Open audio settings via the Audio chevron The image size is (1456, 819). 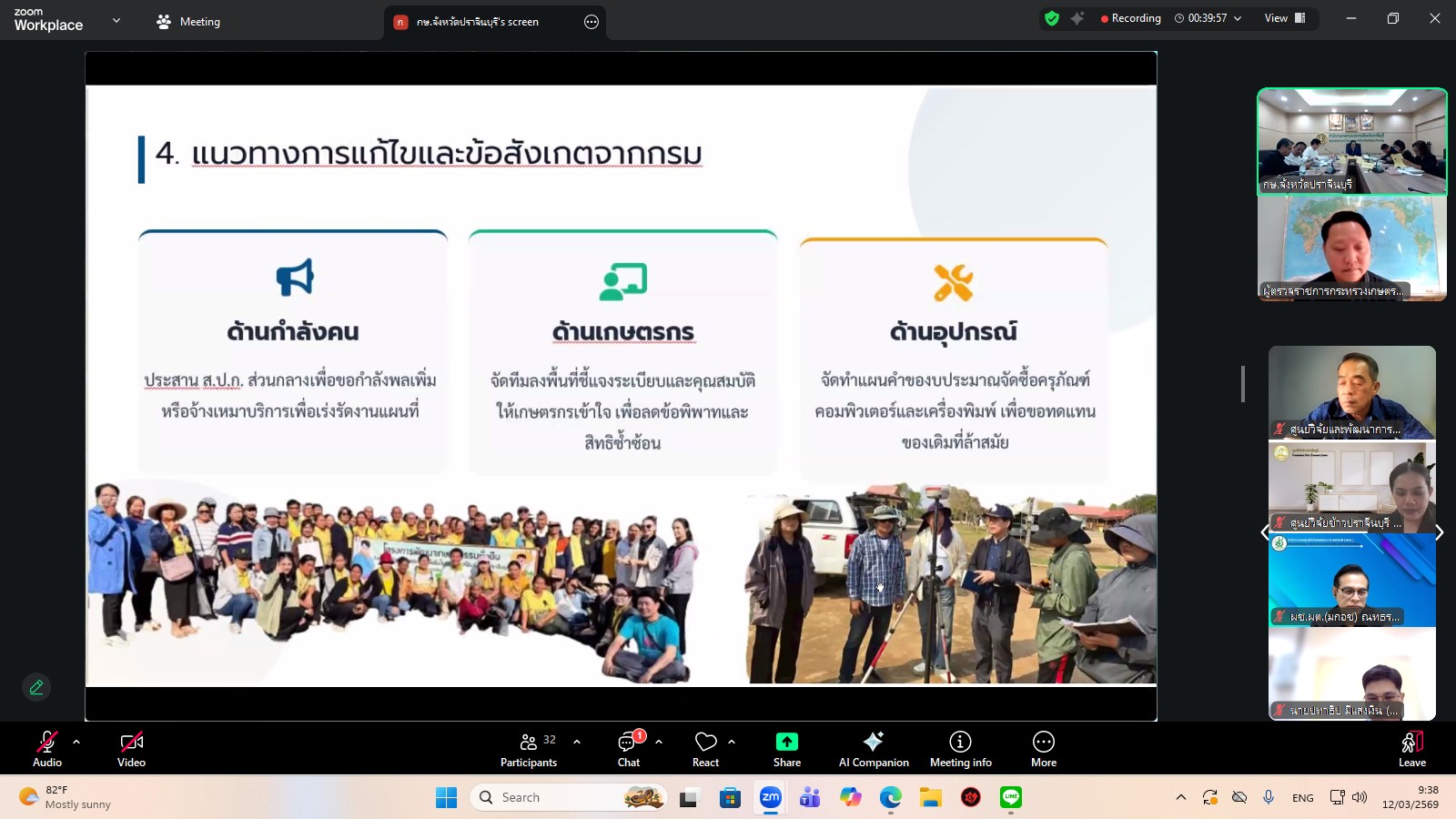(75, 742)
